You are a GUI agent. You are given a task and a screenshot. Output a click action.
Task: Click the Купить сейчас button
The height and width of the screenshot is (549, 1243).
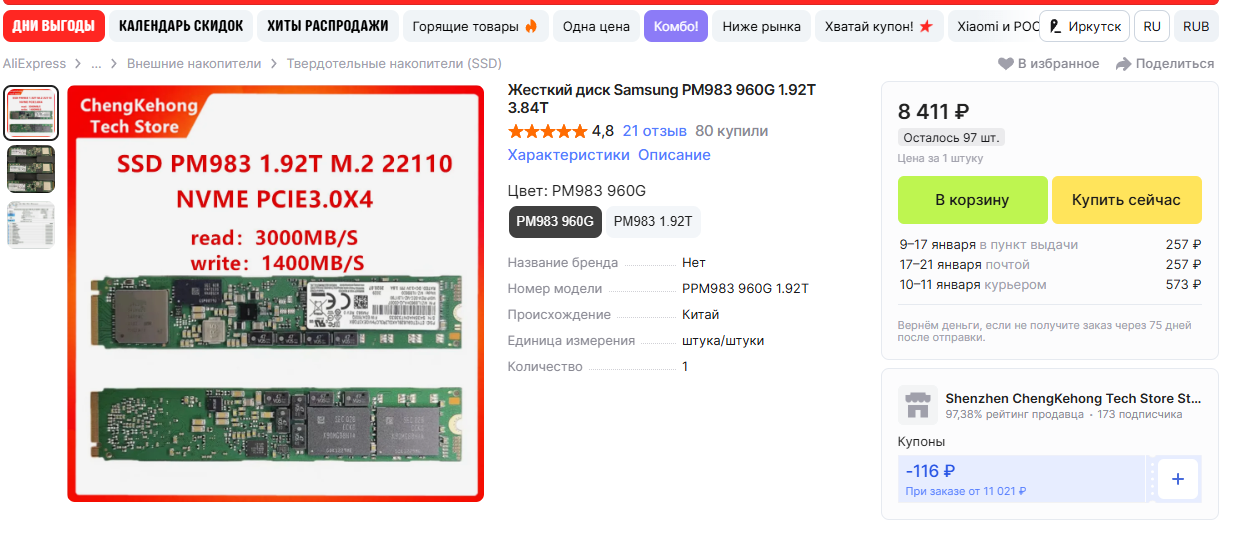pyautogui.click(x=1126, y=200)
